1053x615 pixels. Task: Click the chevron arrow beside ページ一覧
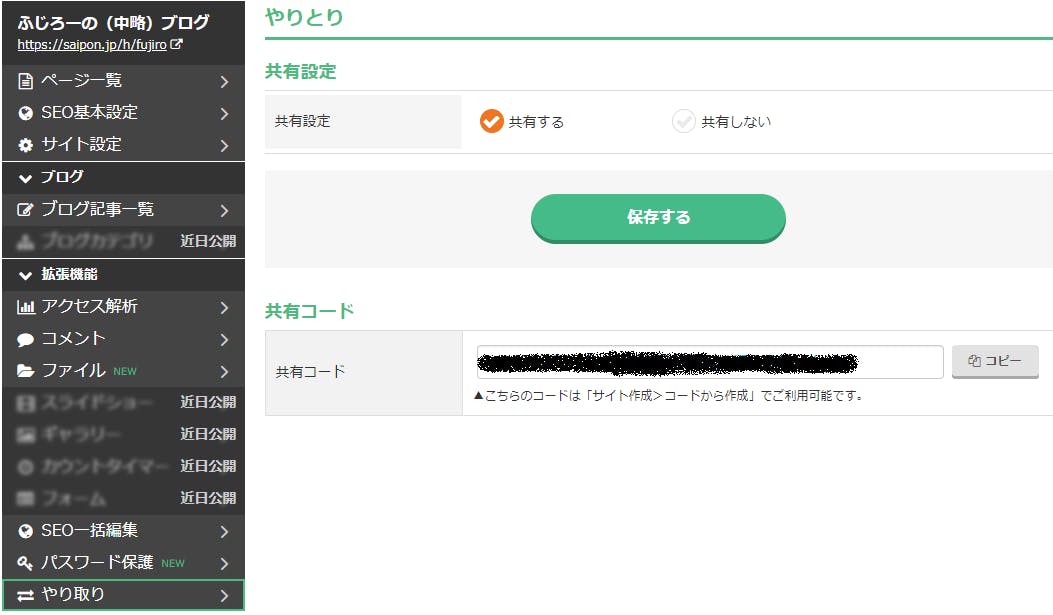(225, 81)
